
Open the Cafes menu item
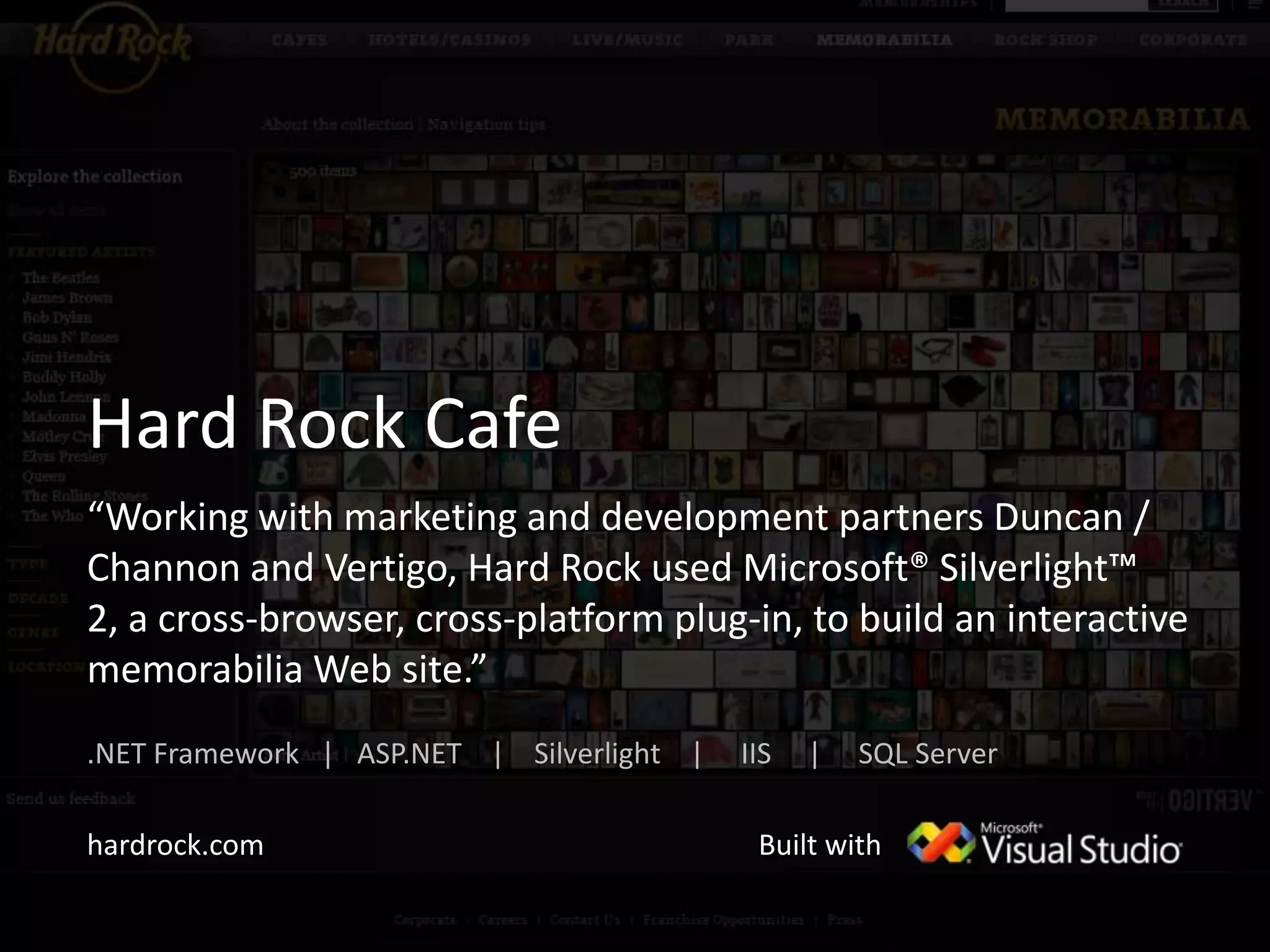tap(299, 40)
